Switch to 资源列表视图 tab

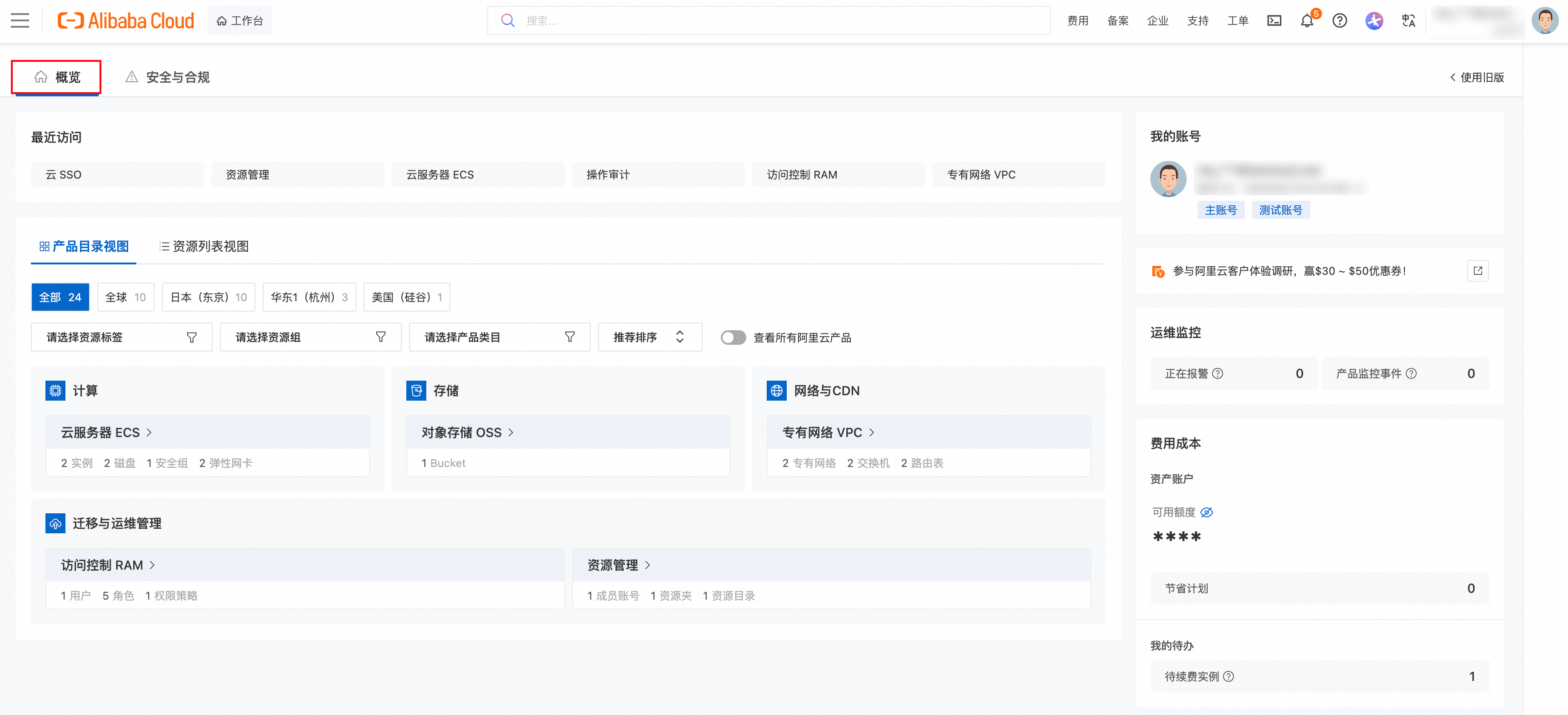tap(204, 247)
